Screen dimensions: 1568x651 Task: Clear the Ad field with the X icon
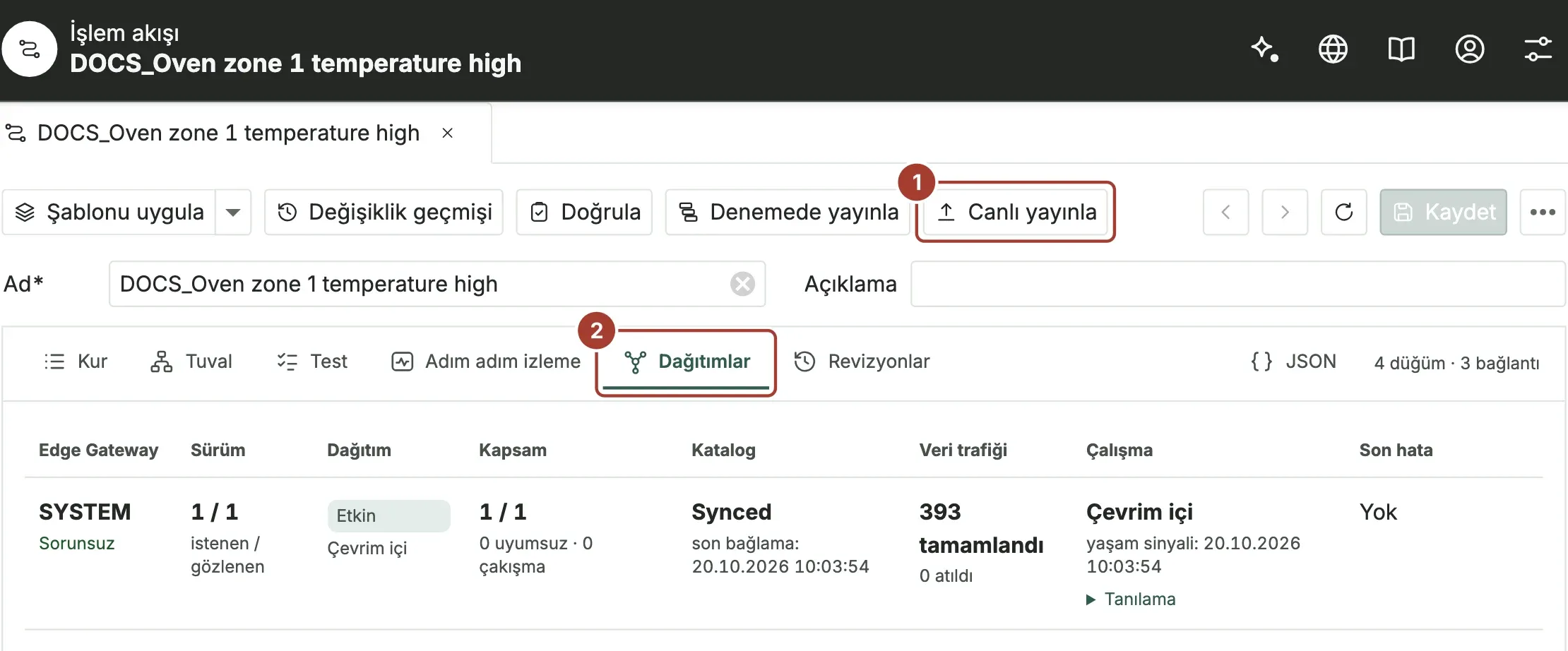coord(742,284)
